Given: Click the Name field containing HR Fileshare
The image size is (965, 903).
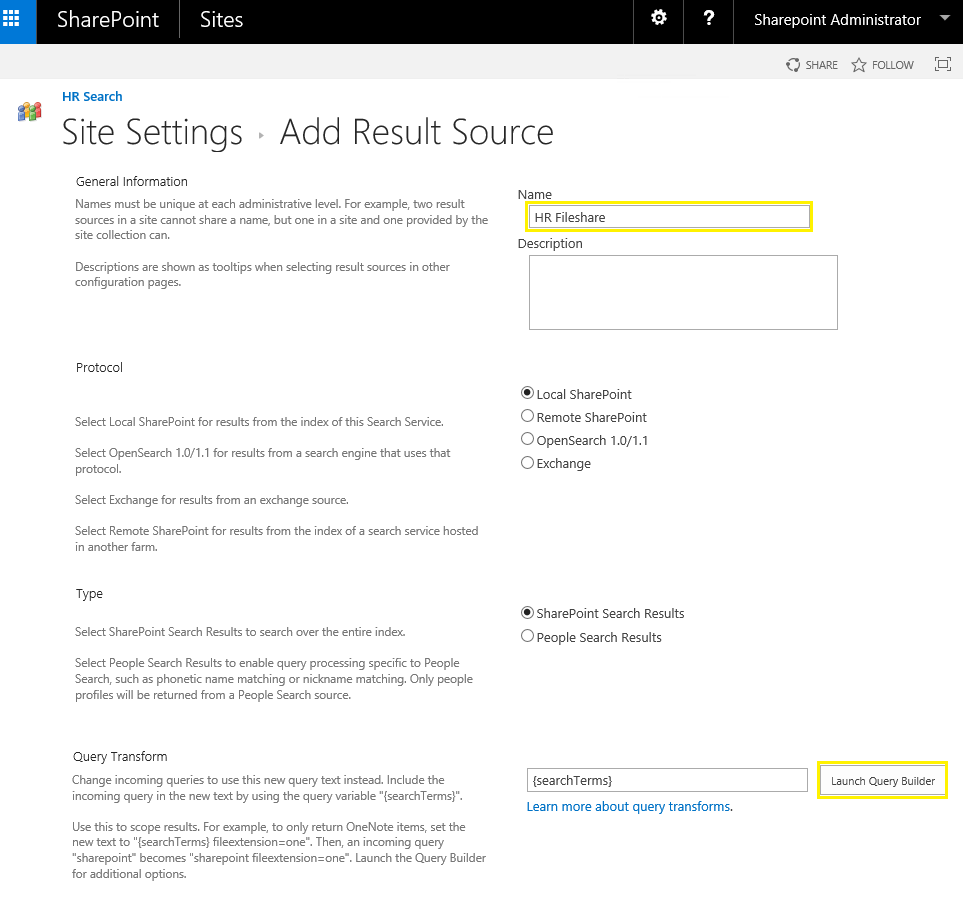Looking at the screenshot, I should [x=668, y=216].
